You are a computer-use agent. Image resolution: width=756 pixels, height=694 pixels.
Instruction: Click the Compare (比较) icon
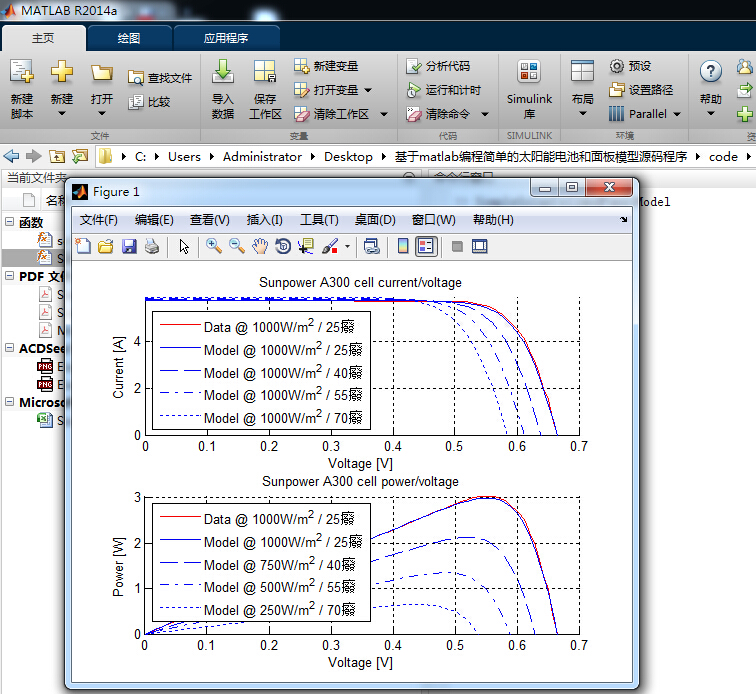(135, 102)
